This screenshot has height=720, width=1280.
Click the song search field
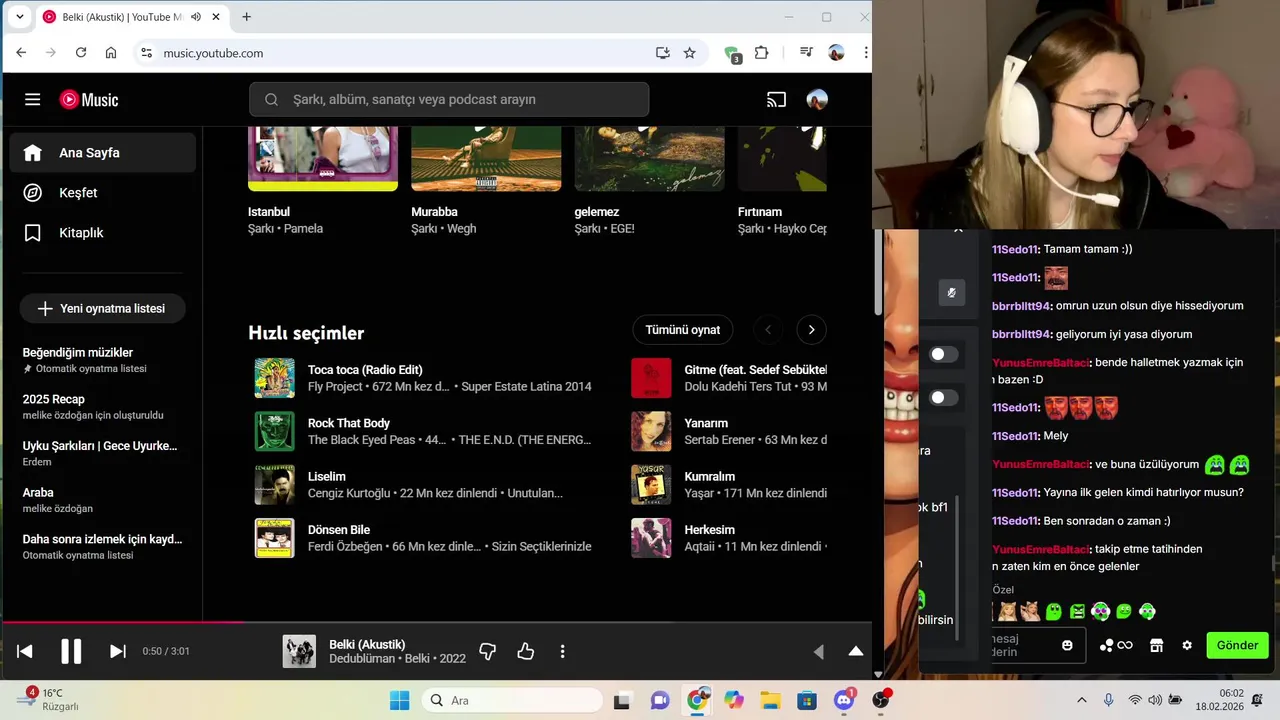449,100
